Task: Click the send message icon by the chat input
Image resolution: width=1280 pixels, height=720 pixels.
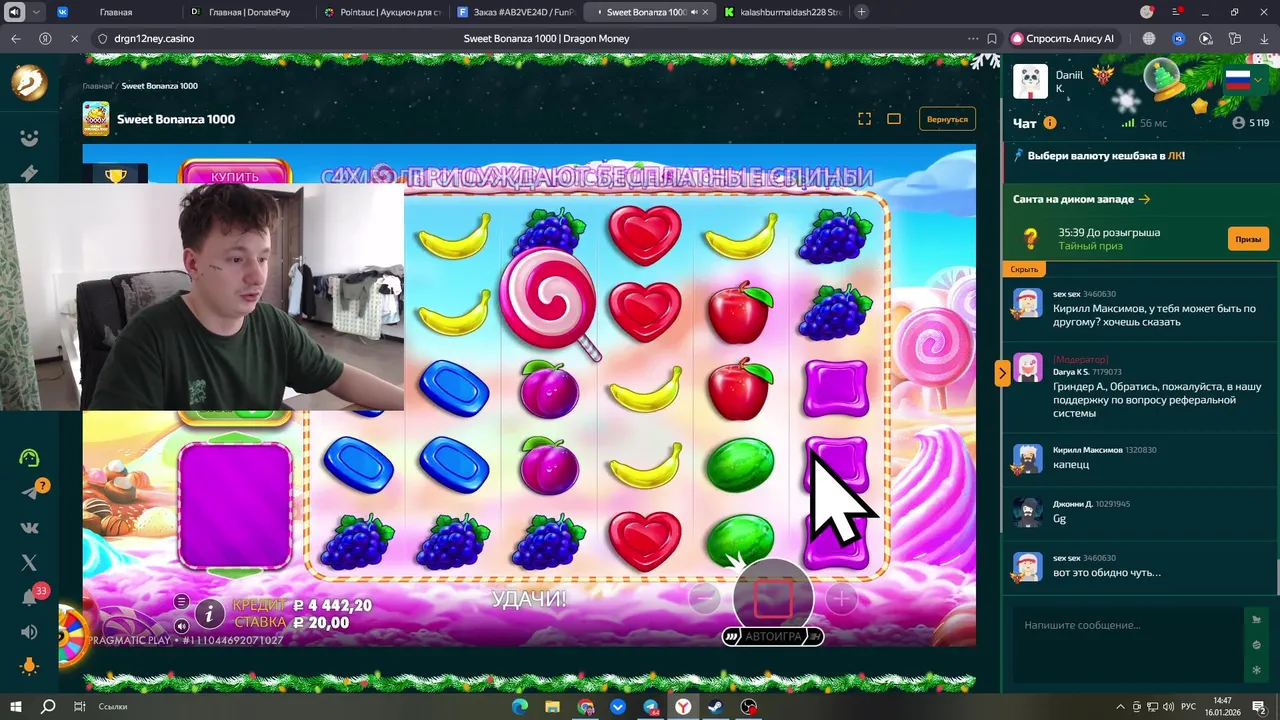Action: 1257,620
